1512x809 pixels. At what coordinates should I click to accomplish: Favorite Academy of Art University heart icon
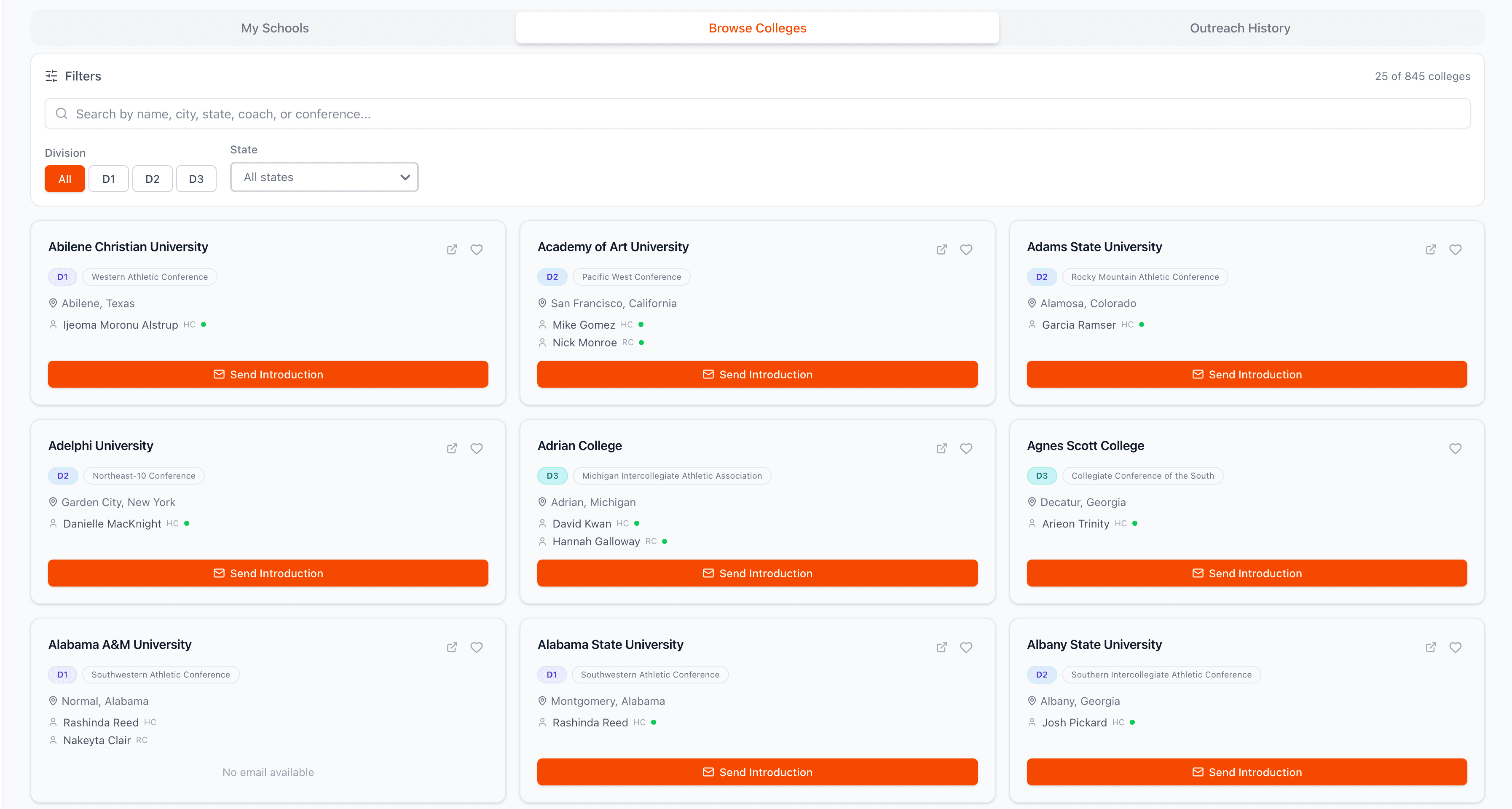[966, 249]
